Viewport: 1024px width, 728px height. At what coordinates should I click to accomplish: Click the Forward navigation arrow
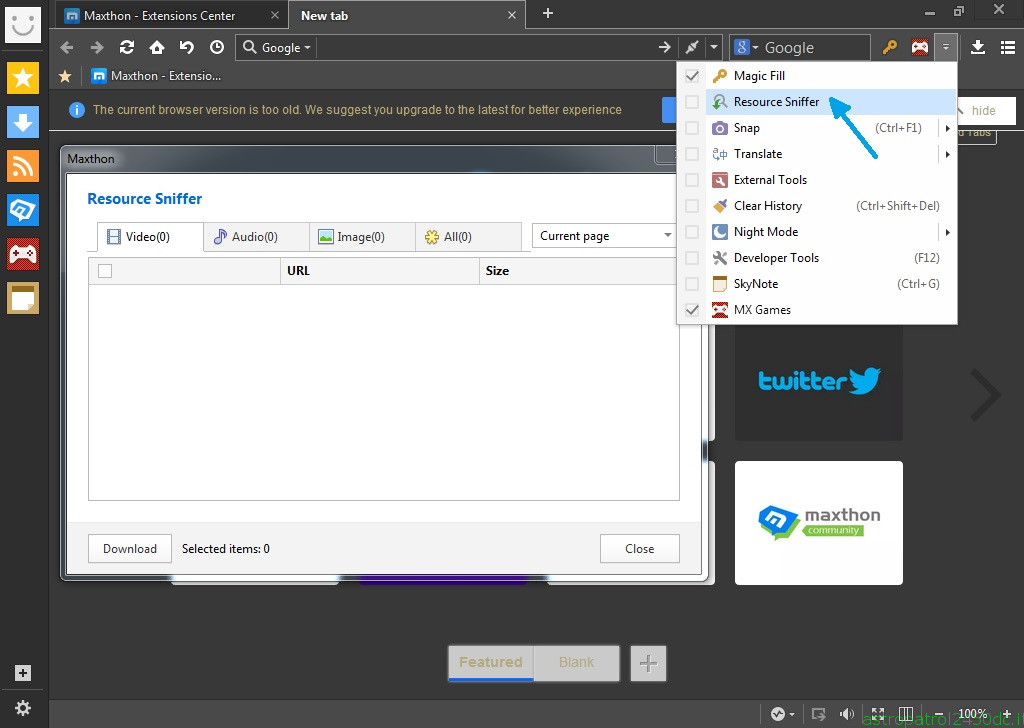click(97, 47)
